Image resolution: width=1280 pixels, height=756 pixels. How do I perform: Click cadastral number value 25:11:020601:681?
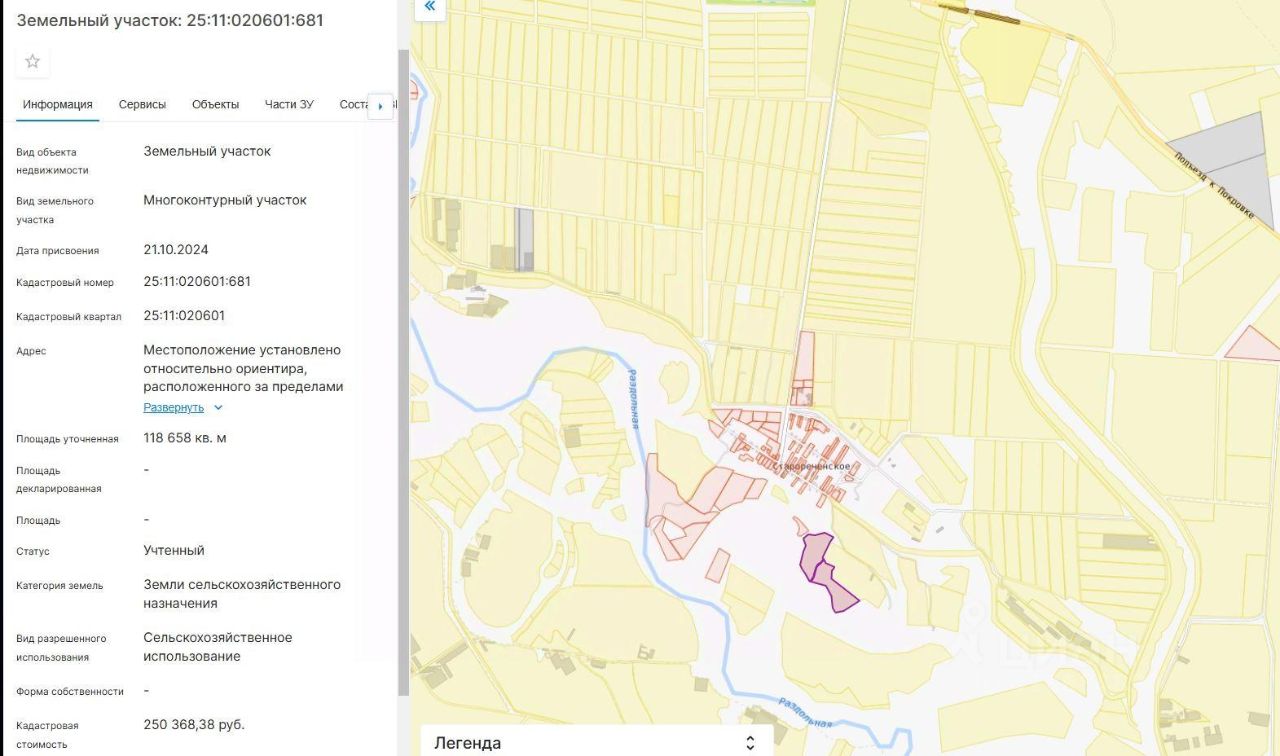(x=197, y=282)
